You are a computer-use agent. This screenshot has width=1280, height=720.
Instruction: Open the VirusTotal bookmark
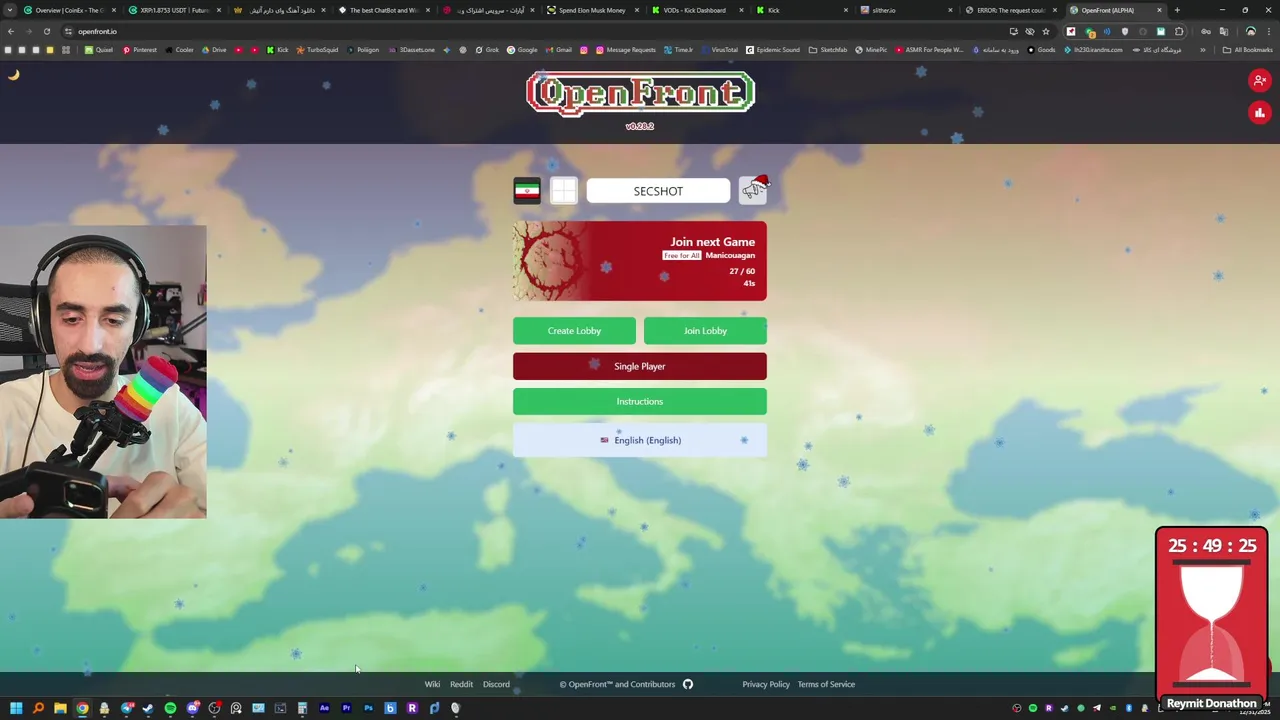[x=719, y=50]
